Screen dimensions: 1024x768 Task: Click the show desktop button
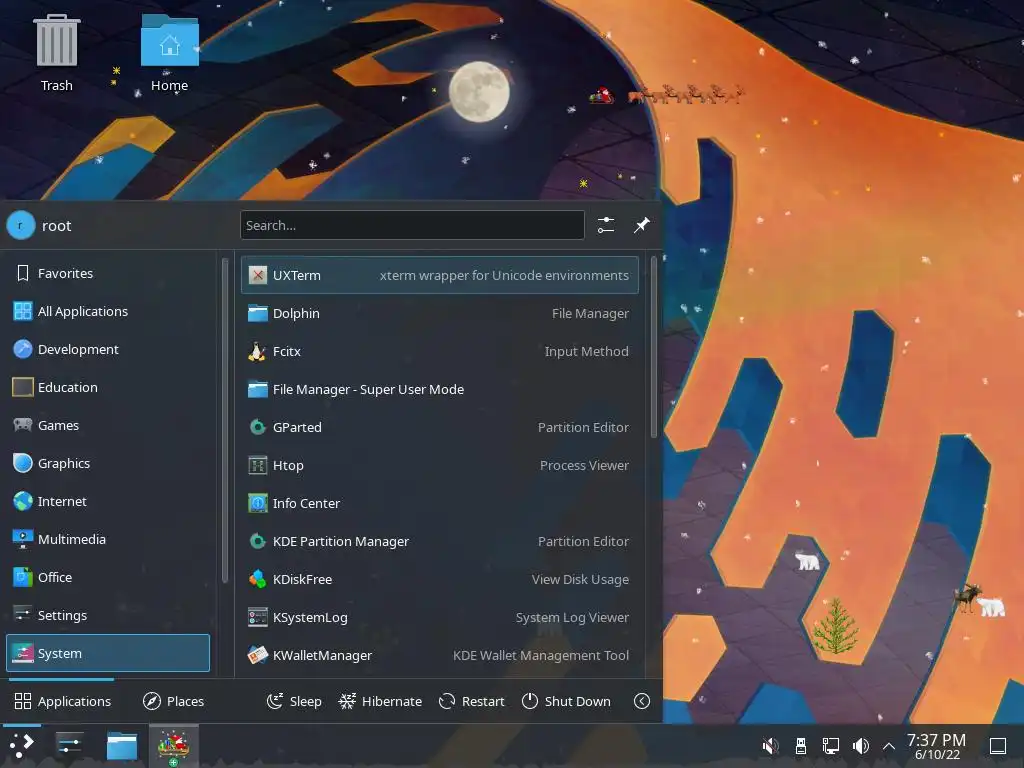tap(998, 746)
